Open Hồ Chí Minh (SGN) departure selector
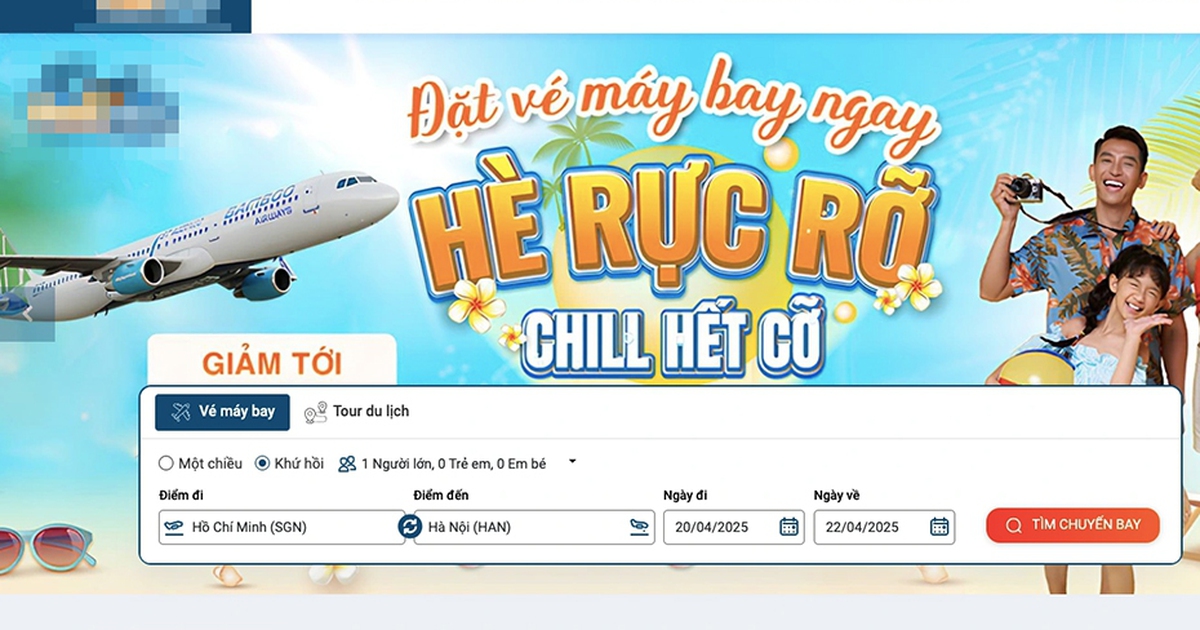Viewport: 1200px width, 630px height. (282, 527)
